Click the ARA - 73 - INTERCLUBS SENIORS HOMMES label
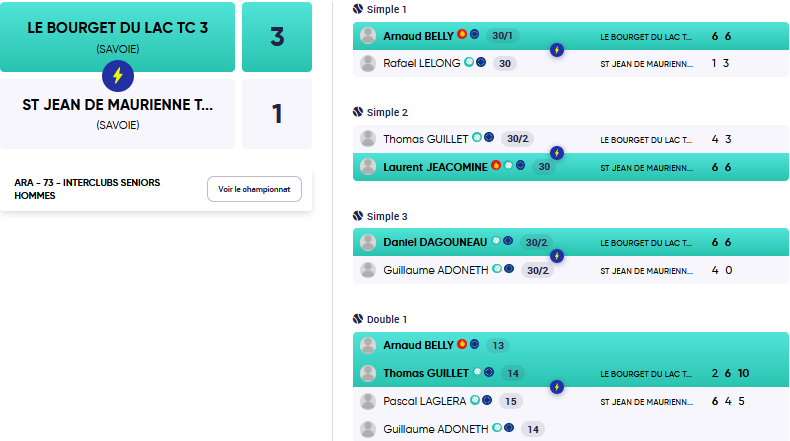The height and width of the screenshot is (441, 790). coord(87,189)
